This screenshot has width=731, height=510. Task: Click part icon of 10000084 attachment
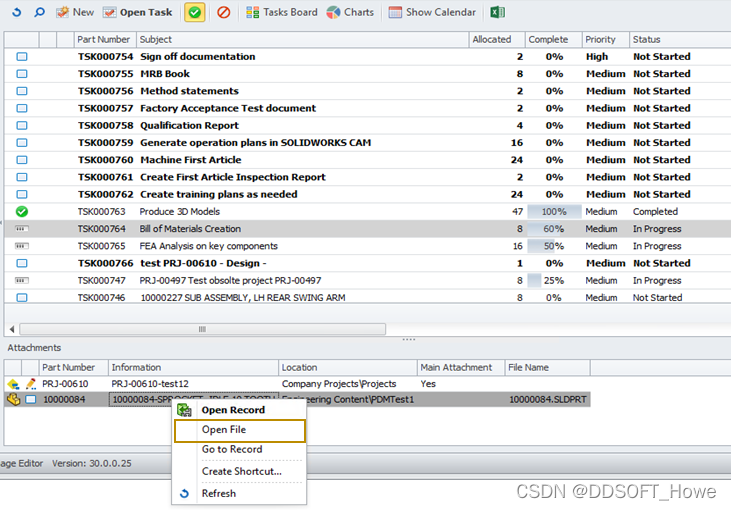point(14,400)
